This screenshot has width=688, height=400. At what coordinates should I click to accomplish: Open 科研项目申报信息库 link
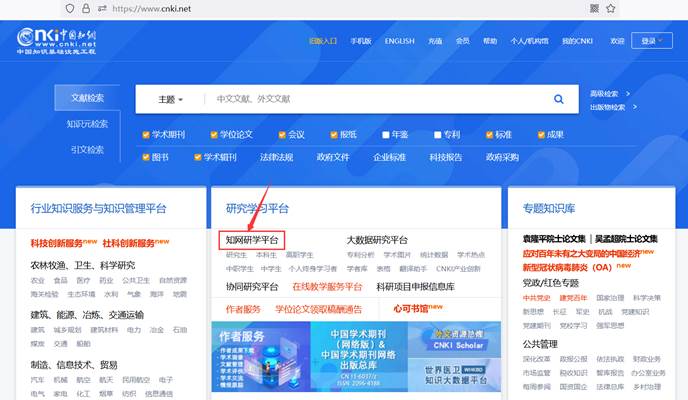416,286
